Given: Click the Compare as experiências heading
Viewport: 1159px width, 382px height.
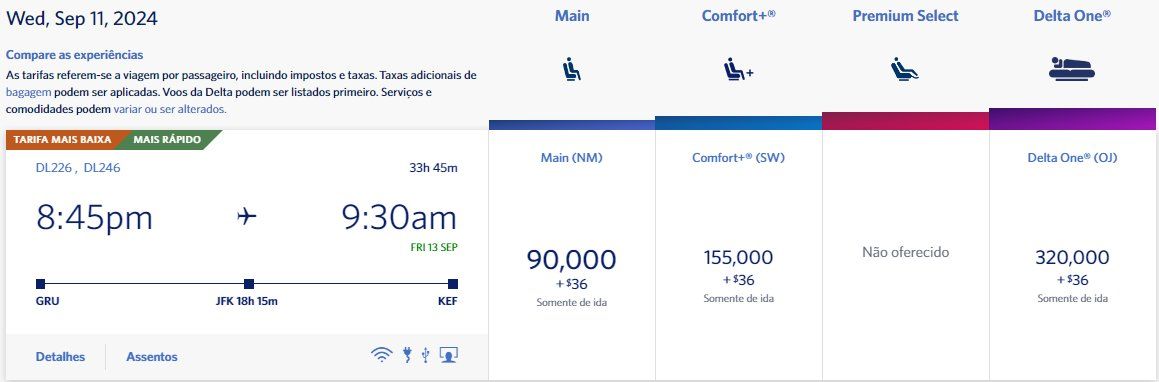Looking at the screenshot, I should click(x=75, y=55).
